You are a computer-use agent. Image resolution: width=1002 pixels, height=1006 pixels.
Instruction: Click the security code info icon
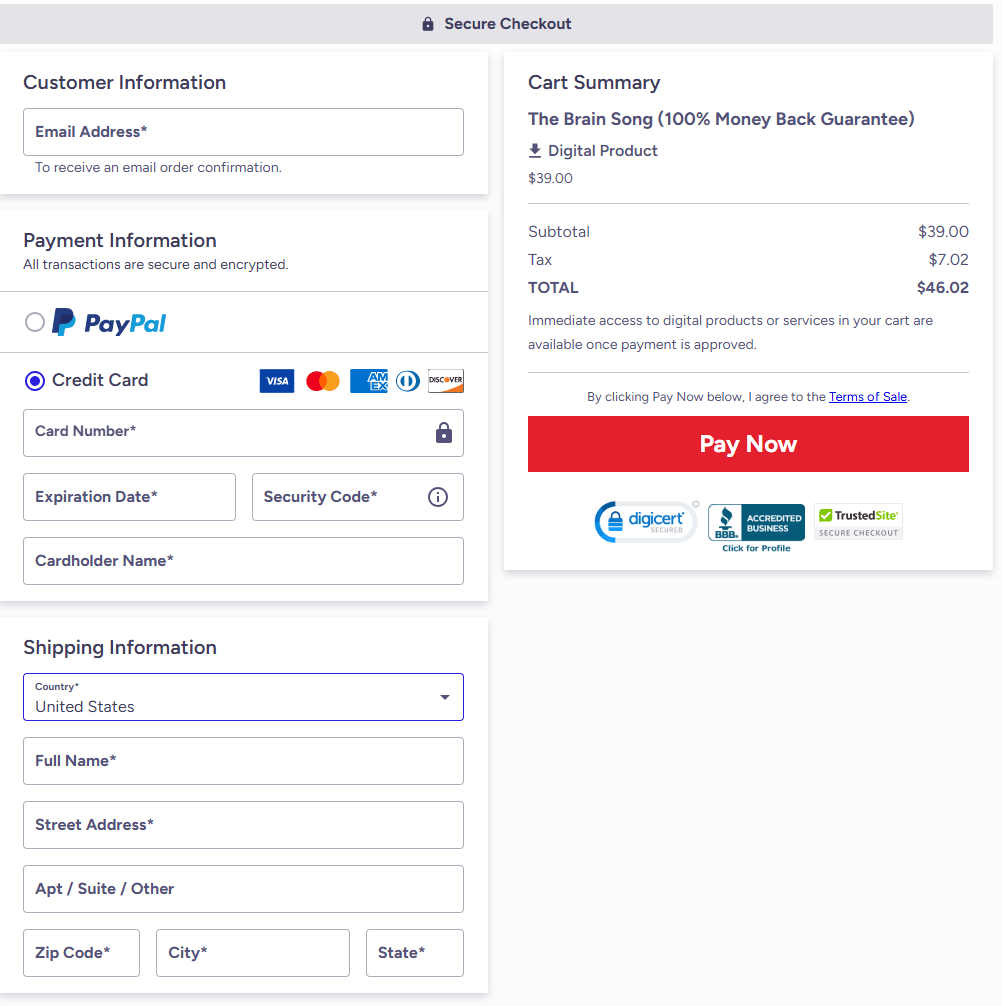click(438, 497)
